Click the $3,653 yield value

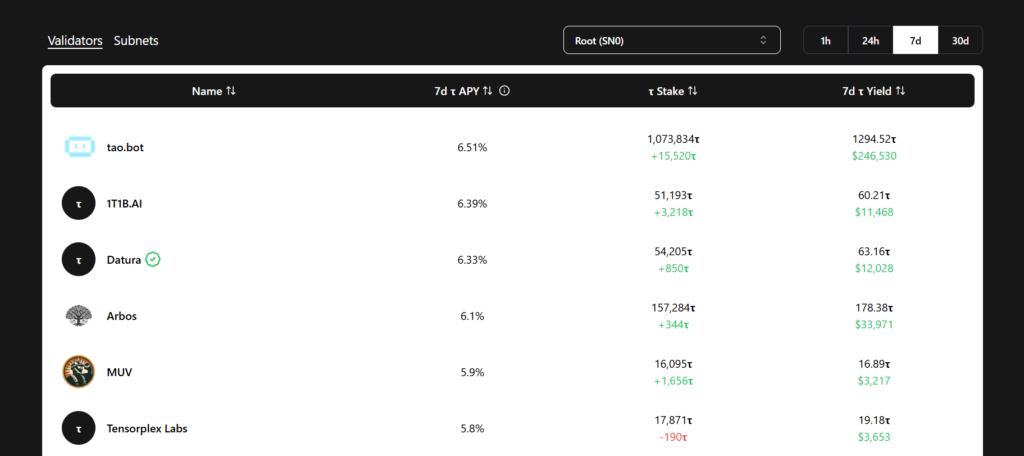coord(874,436)
